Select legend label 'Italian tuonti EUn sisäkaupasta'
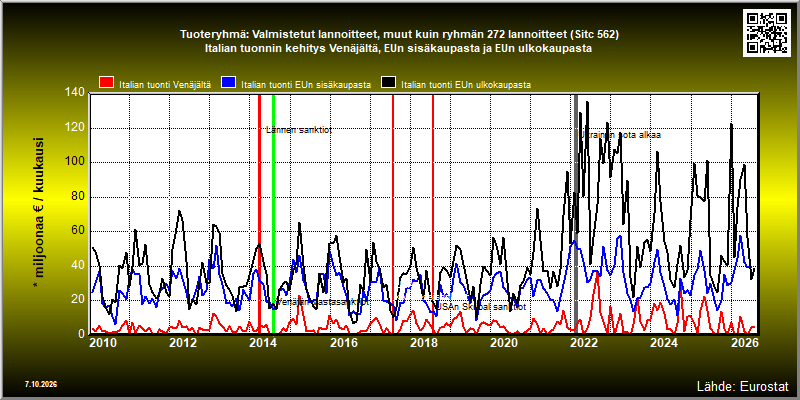 coord(306,85)
